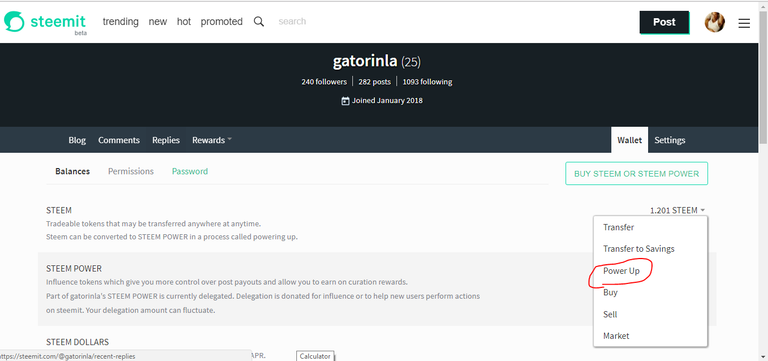Open the new posts feed
The height and width of the screenshot is (361, 768).
click(158, 22)
